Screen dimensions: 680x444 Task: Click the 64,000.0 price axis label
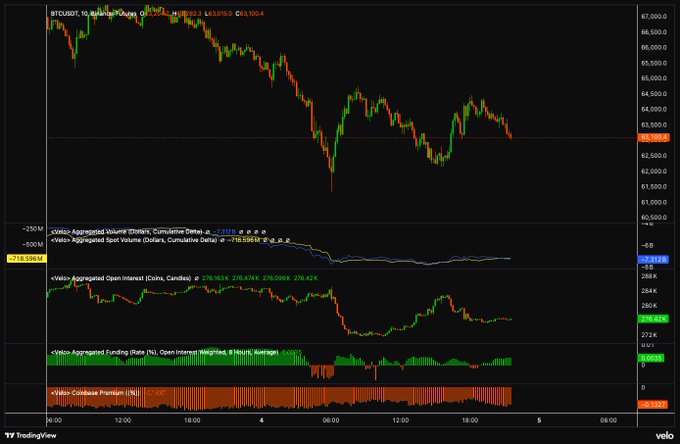[654, 109]
